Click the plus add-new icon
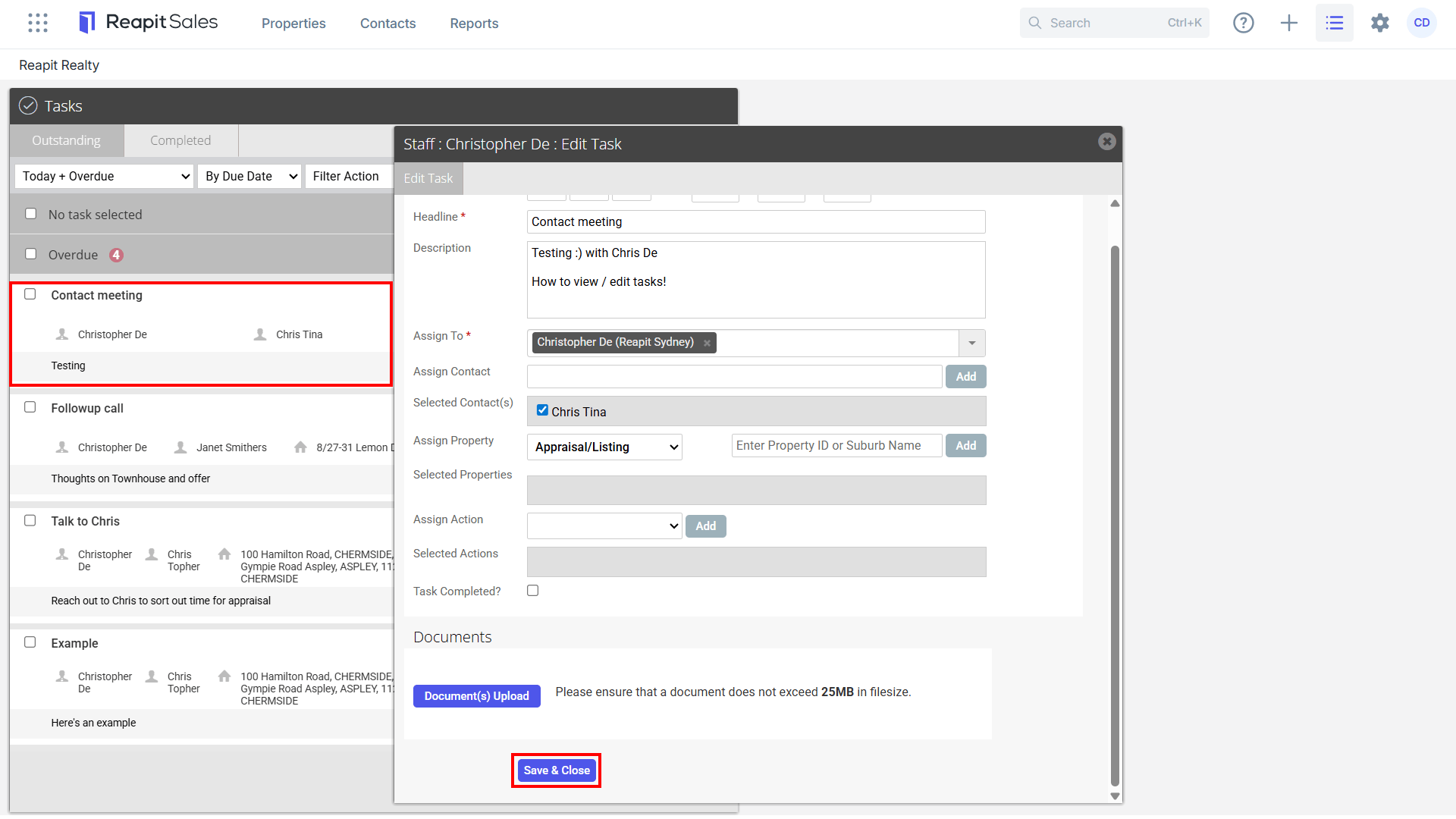 point(1289,23)
